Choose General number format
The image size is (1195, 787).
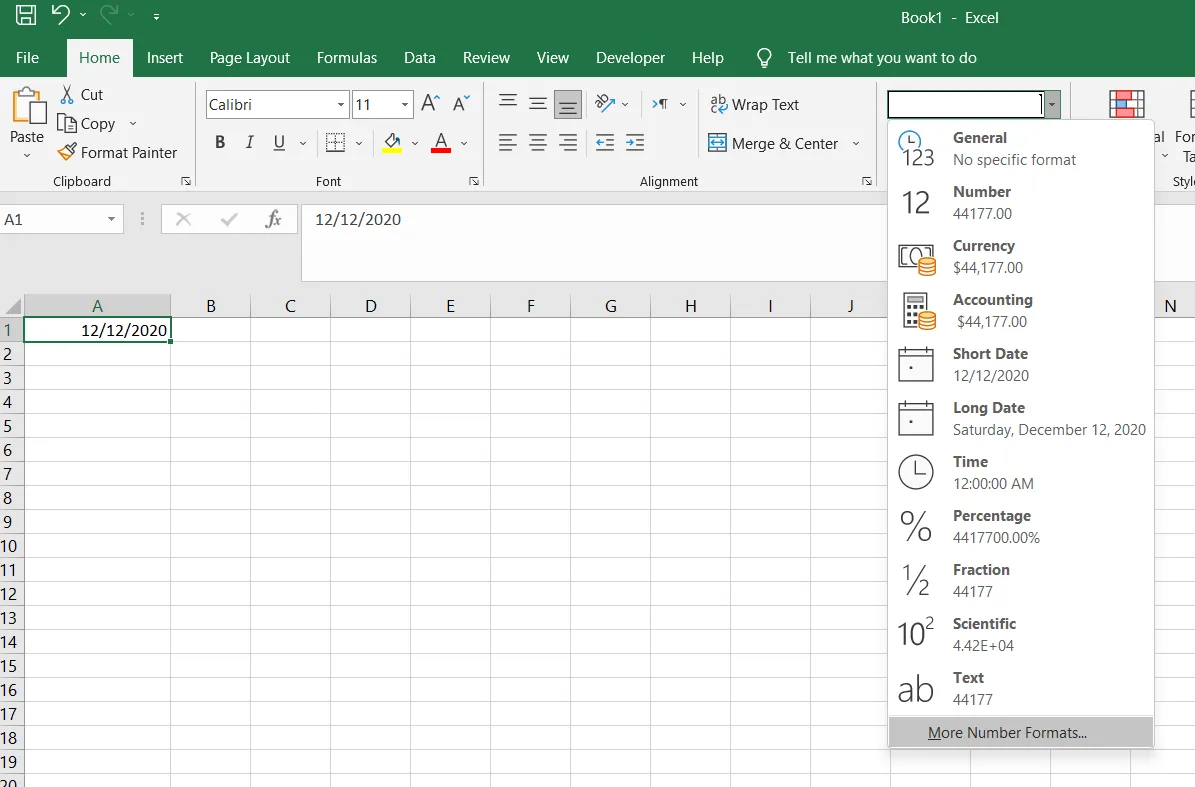1021,149
